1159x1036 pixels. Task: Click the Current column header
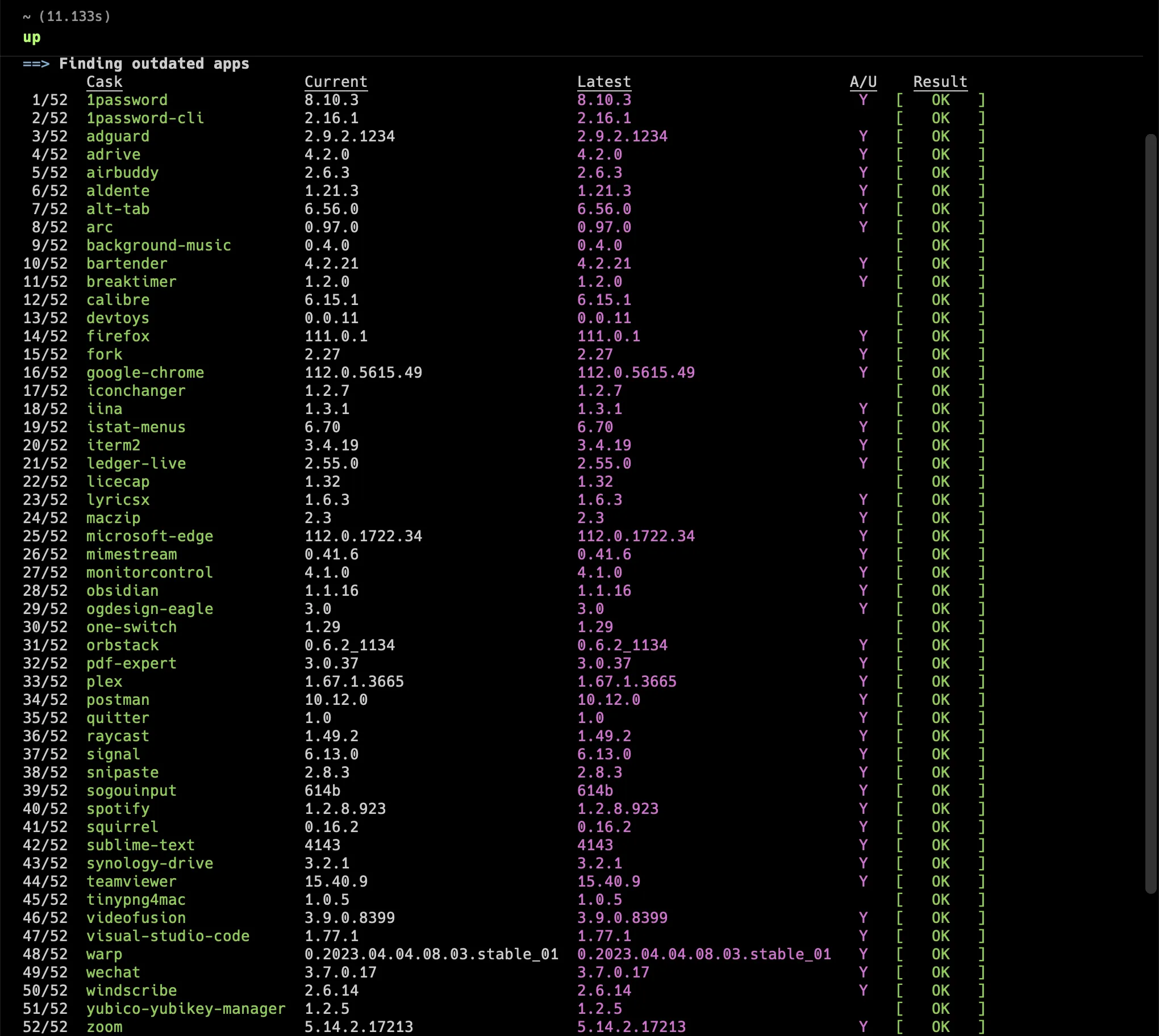pyautogui.click(x=336, y=82)
